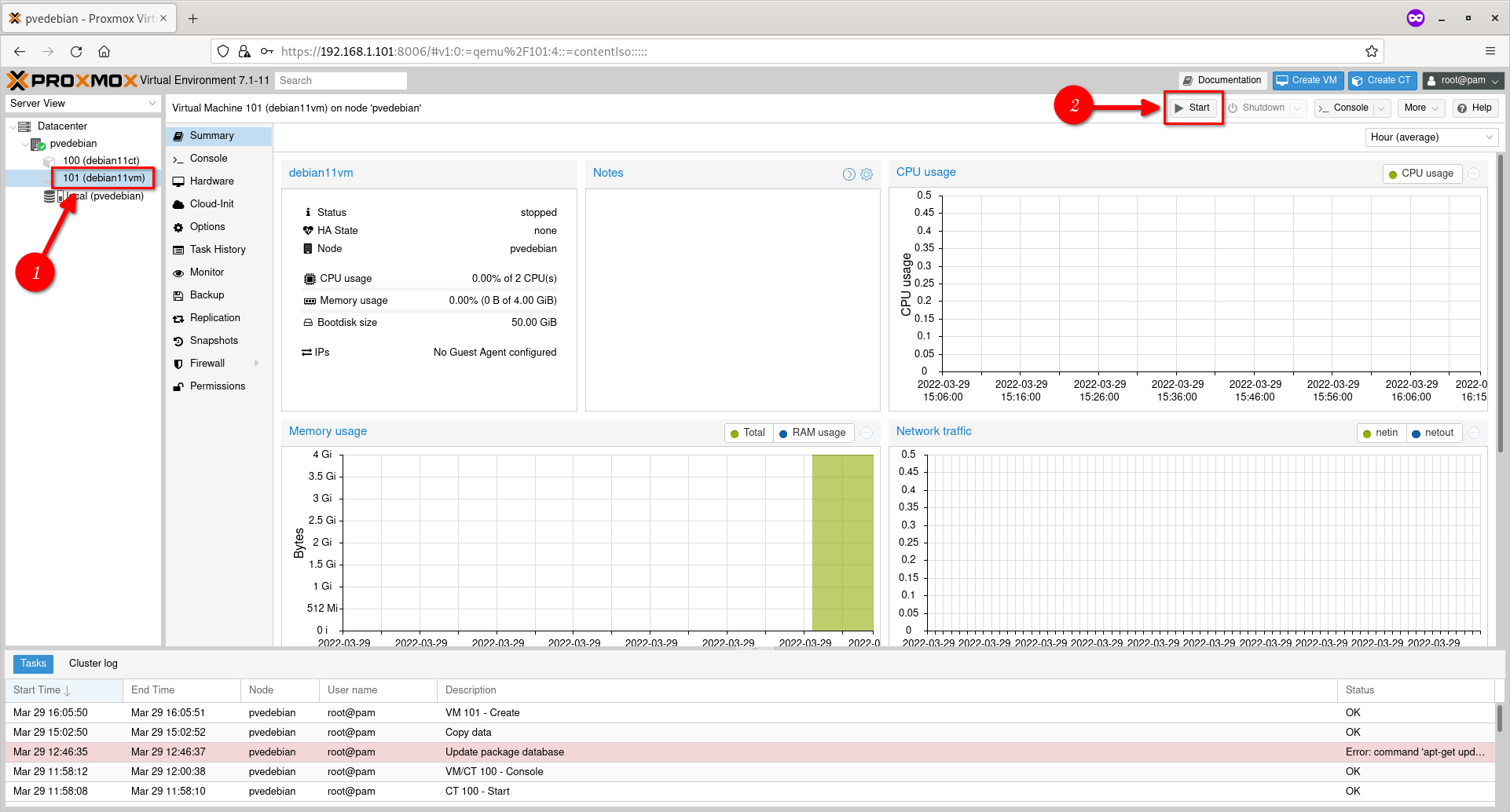The height and width of the screenshot is (812, 1510).
Task: Click the Start VM button
Action: tap(1193, 108)
